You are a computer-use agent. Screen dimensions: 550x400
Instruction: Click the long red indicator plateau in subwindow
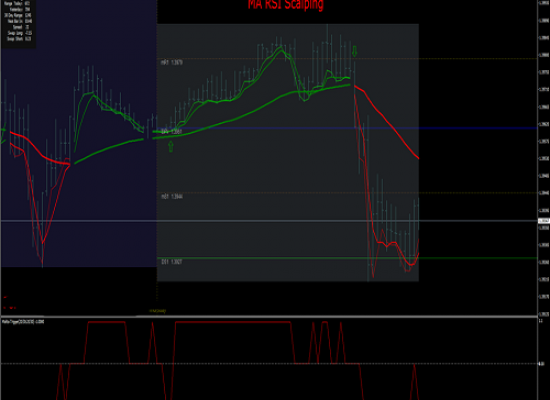tap(233, 322)
